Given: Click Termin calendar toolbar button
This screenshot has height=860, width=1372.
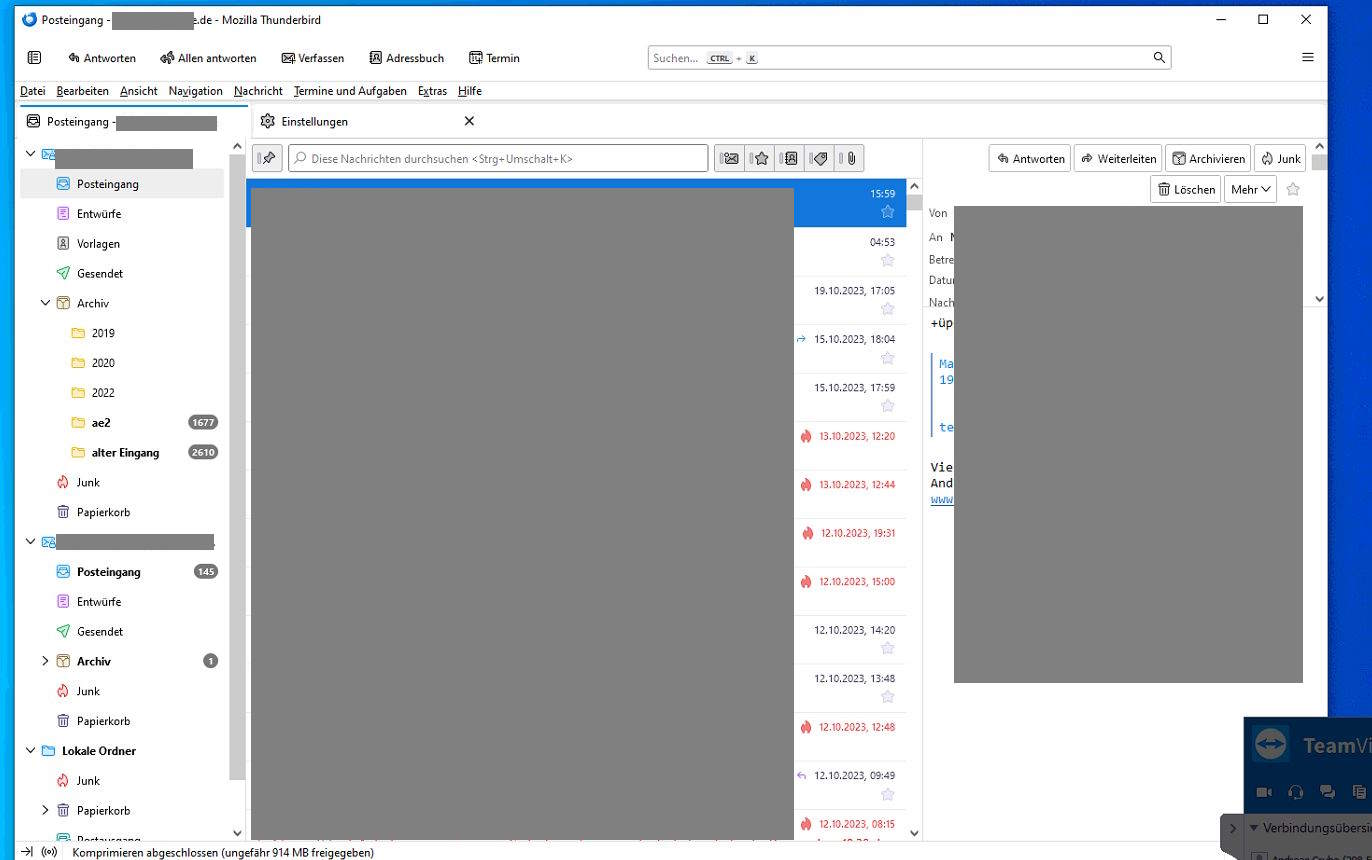Looking at the screenshot, I should (x=494, y=58).
